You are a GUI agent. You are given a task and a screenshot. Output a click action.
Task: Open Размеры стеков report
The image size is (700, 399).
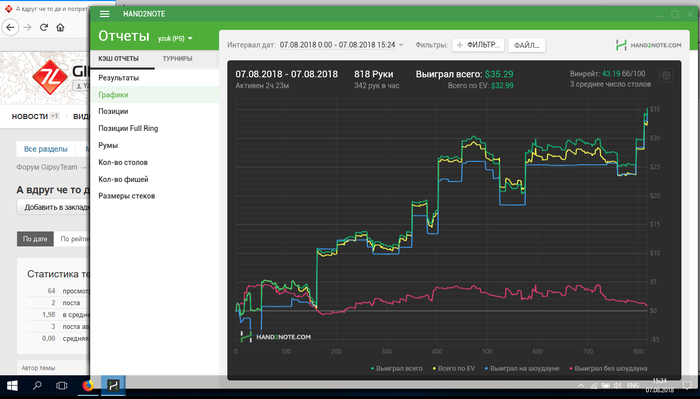point(154,196)
